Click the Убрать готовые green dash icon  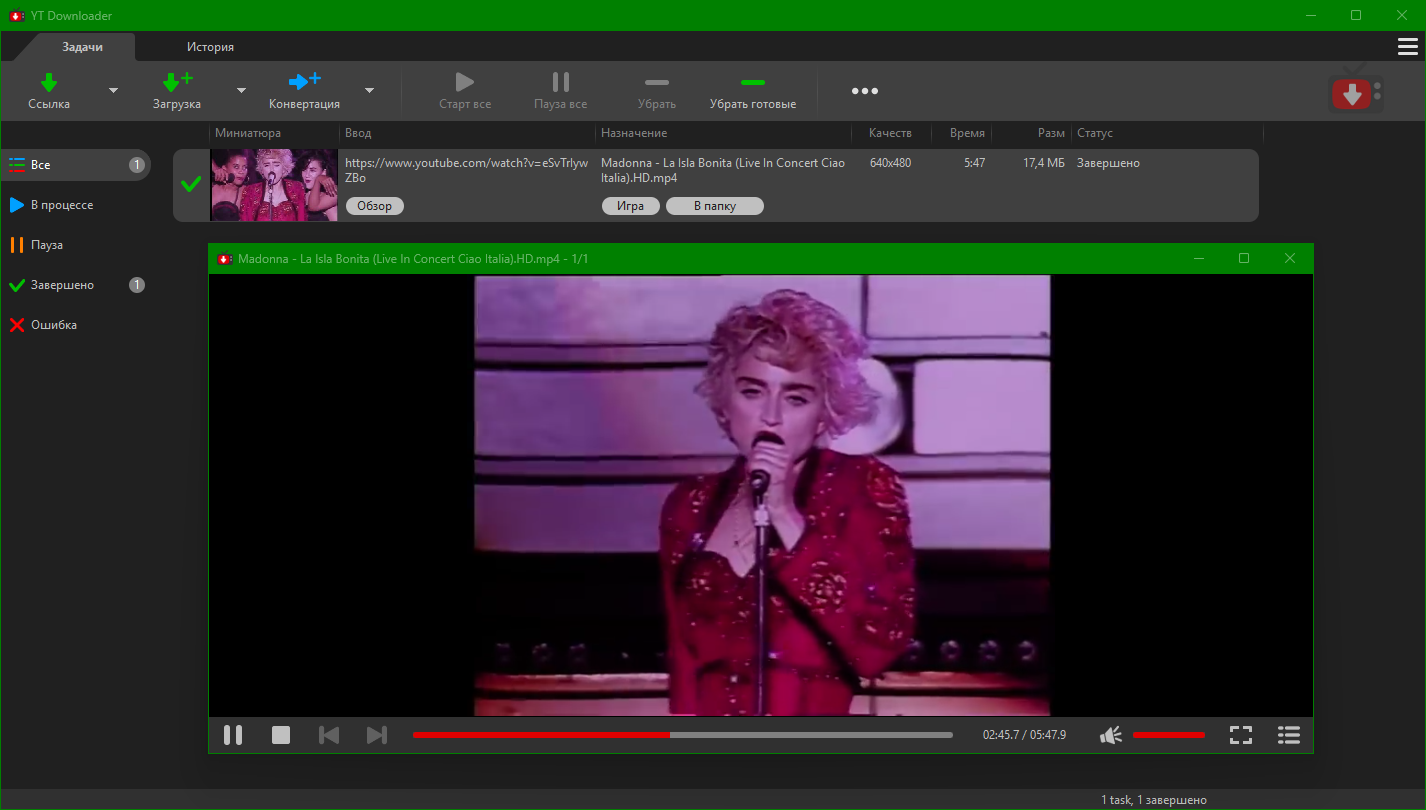coord(753,82)
